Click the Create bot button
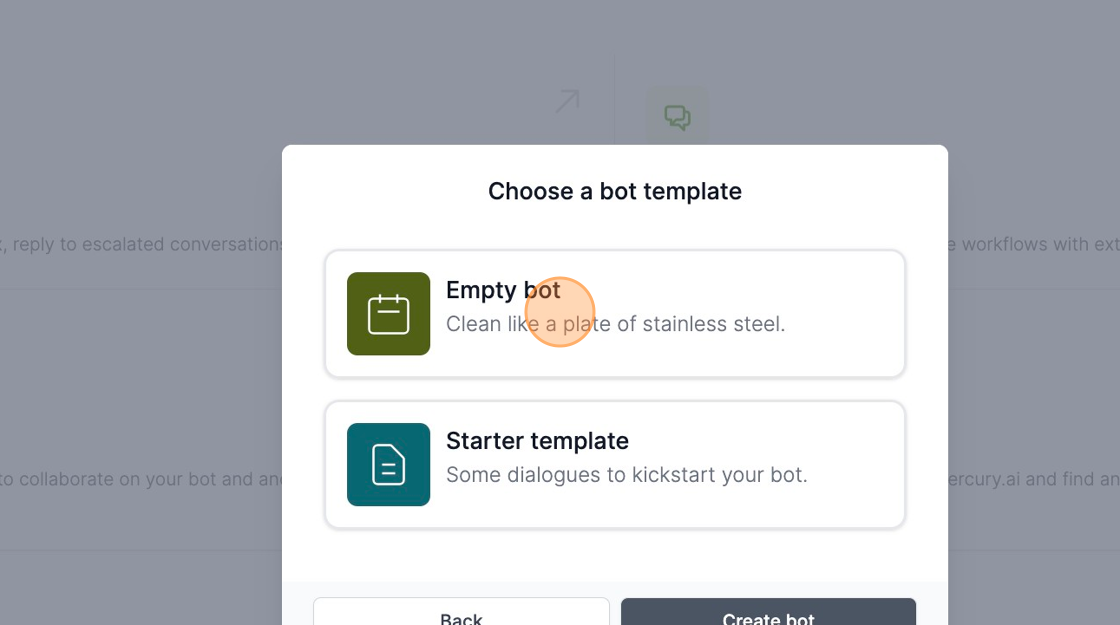The height and width of the screenshot is (625, 1120). point(768,614)
